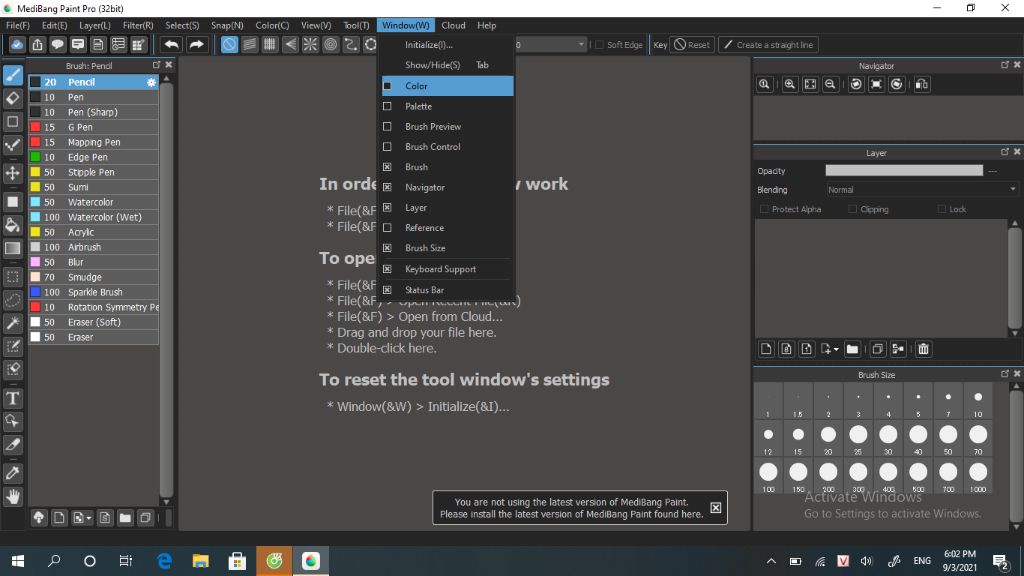Select the Eraser tool in the left toolbar

coord(12,99)
